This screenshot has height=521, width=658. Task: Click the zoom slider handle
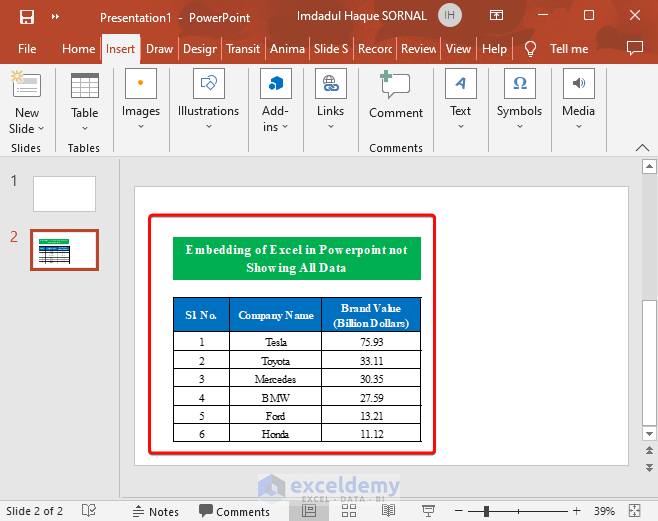pyautogui.click(x=486, y=511)
